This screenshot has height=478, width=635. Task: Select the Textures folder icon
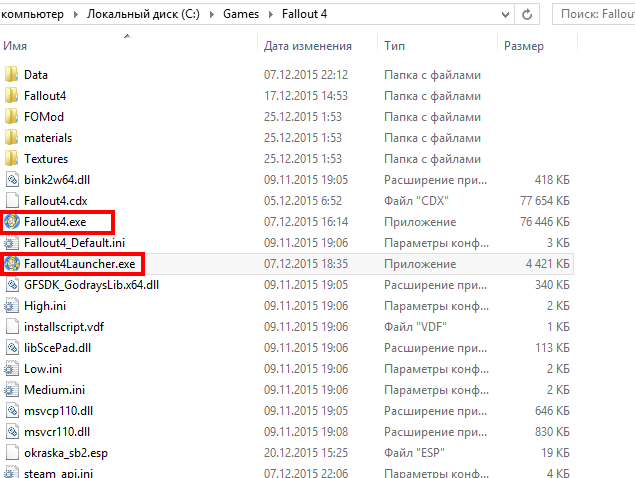12,159
